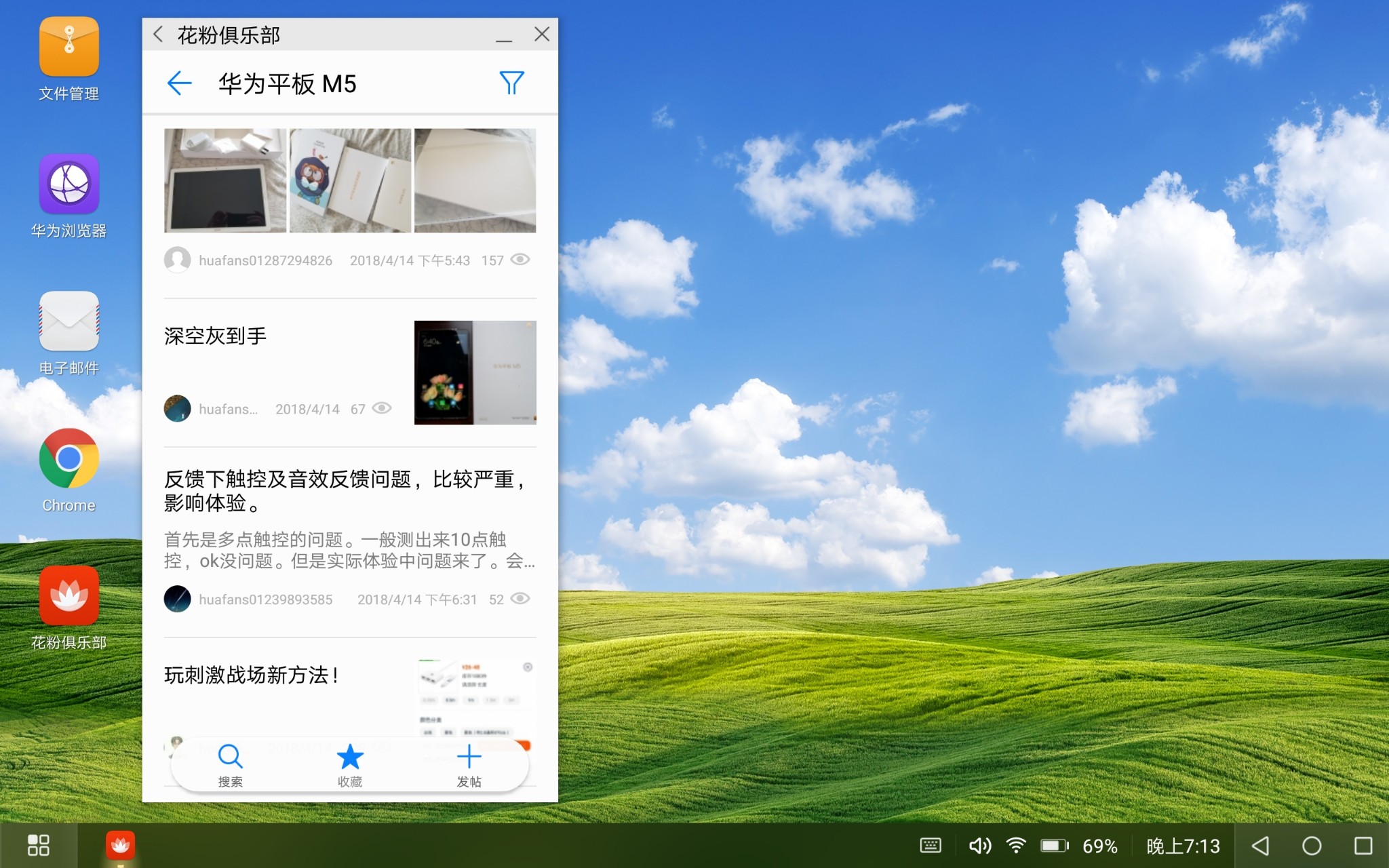The width and height of the screenshot is (1389, 868).
Task: Open the 文件管理 file manager desktop icon
Action: [x=69, y=59]
